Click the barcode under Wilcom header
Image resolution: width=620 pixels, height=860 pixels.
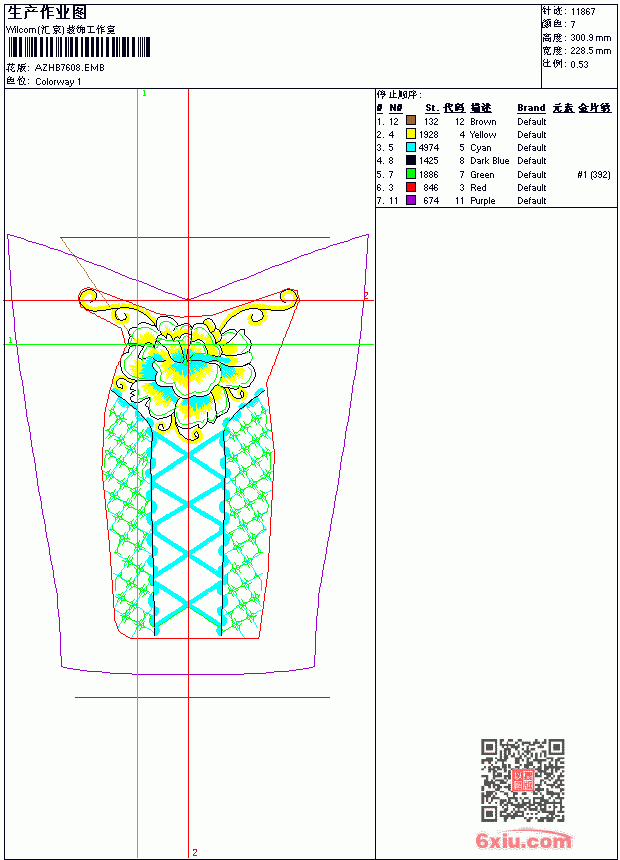(x=78, y=47)
